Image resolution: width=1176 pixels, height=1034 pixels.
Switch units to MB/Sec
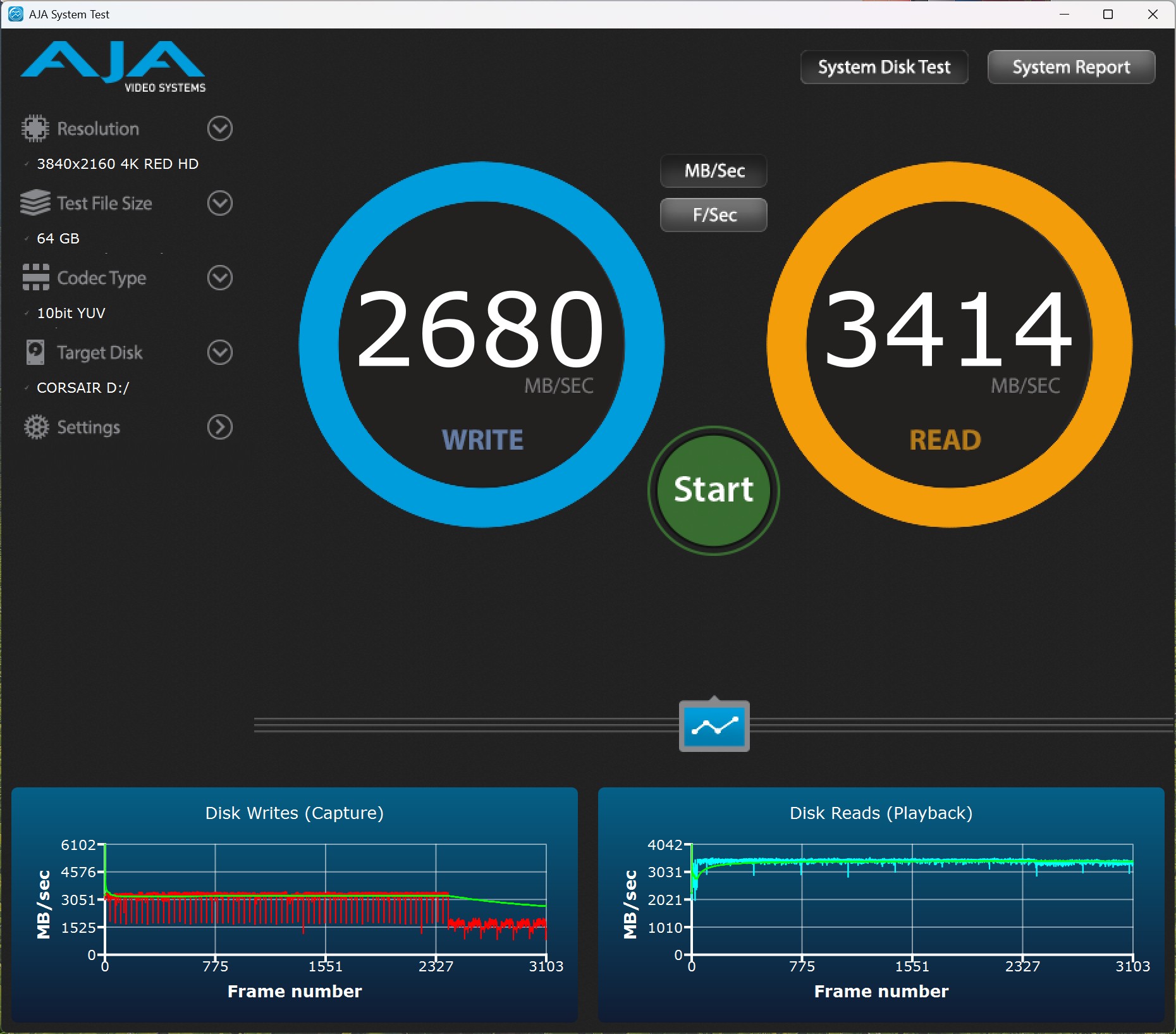(x=714, y=171)
